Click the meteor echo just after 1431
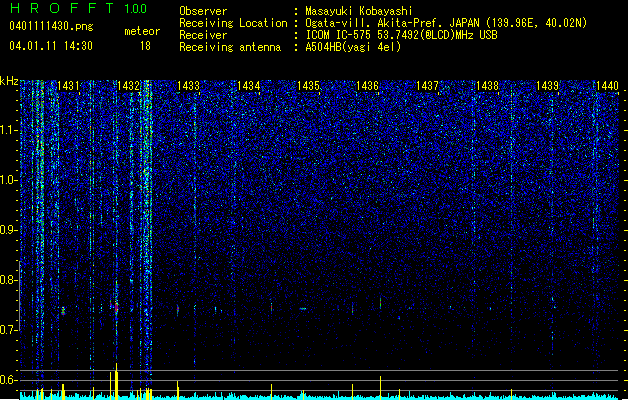The width and height of the screenshot is (629, 400). pyautogui.click(x=63, y=311)
